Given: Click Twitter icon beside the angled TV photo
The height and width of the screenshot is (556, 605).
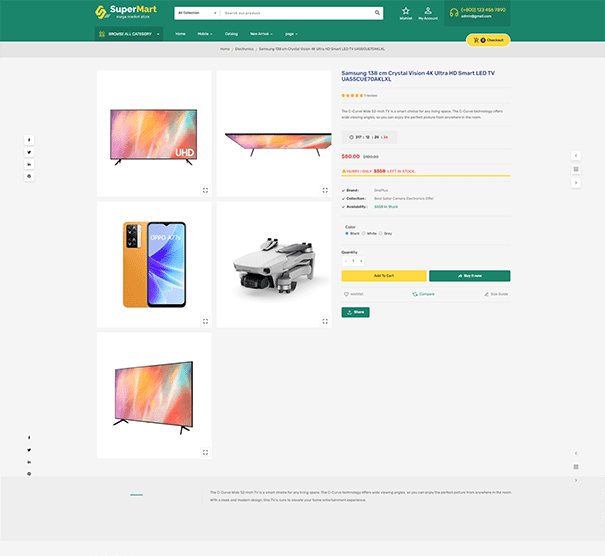Looking at the screenshot, I should click(x=29, y=450).
